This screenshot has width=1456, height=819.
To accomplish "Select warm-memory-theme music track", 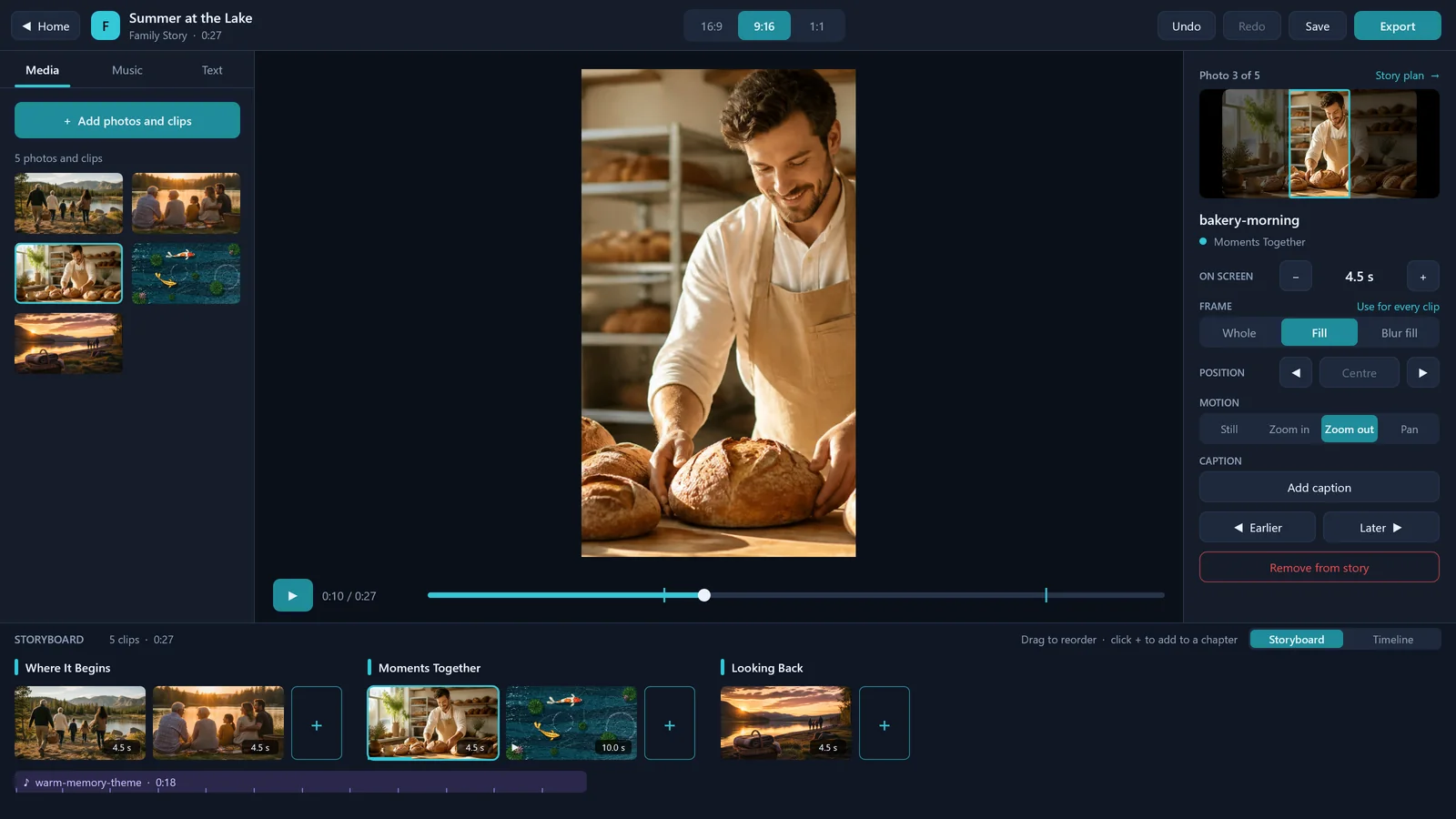I will pos(300,783).
